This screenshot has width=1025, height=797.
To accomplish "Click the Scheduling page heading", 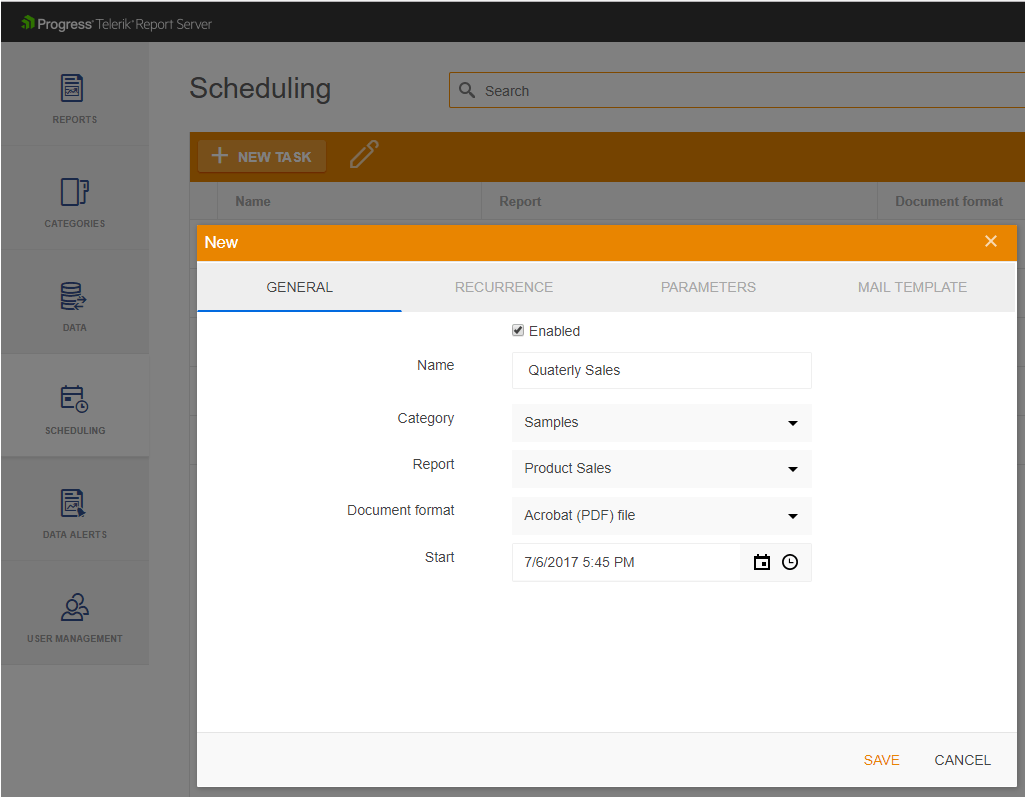I will point(260,89).
